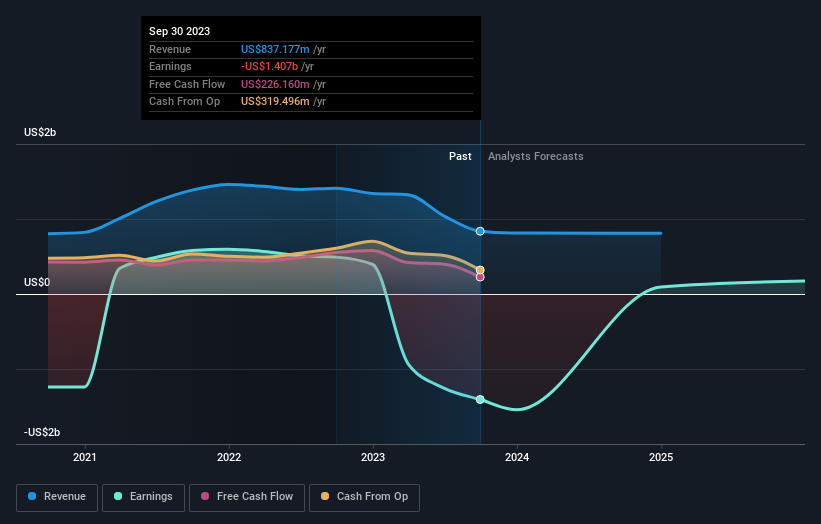Click the 2024 x-axis label
Image resolution: width=821 pixels, height=524 pixels.
(x=517, y=458)
